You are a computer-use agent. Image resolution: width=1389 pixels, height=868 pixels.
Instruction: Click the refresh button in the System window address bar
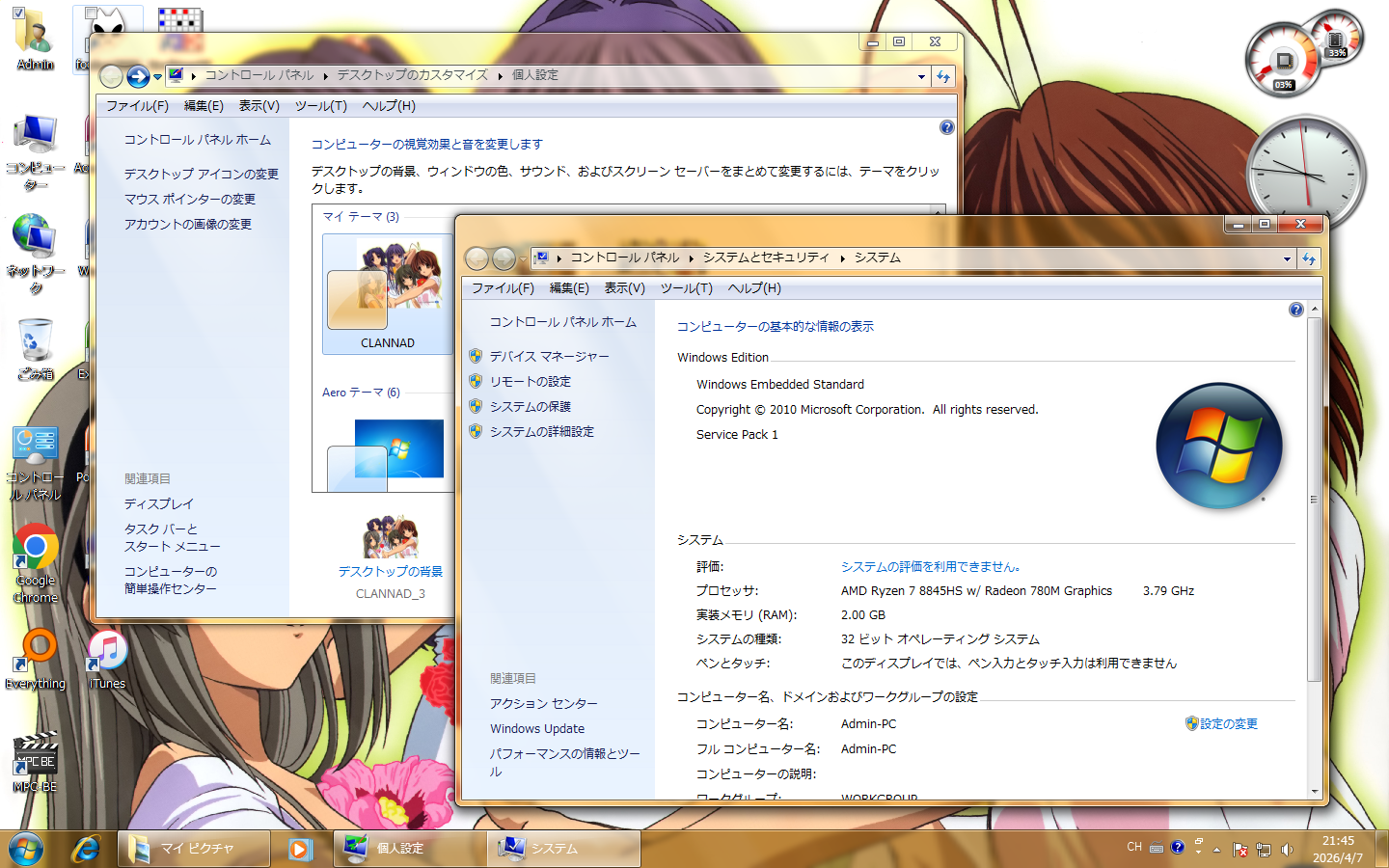[x=1308, y=258]
